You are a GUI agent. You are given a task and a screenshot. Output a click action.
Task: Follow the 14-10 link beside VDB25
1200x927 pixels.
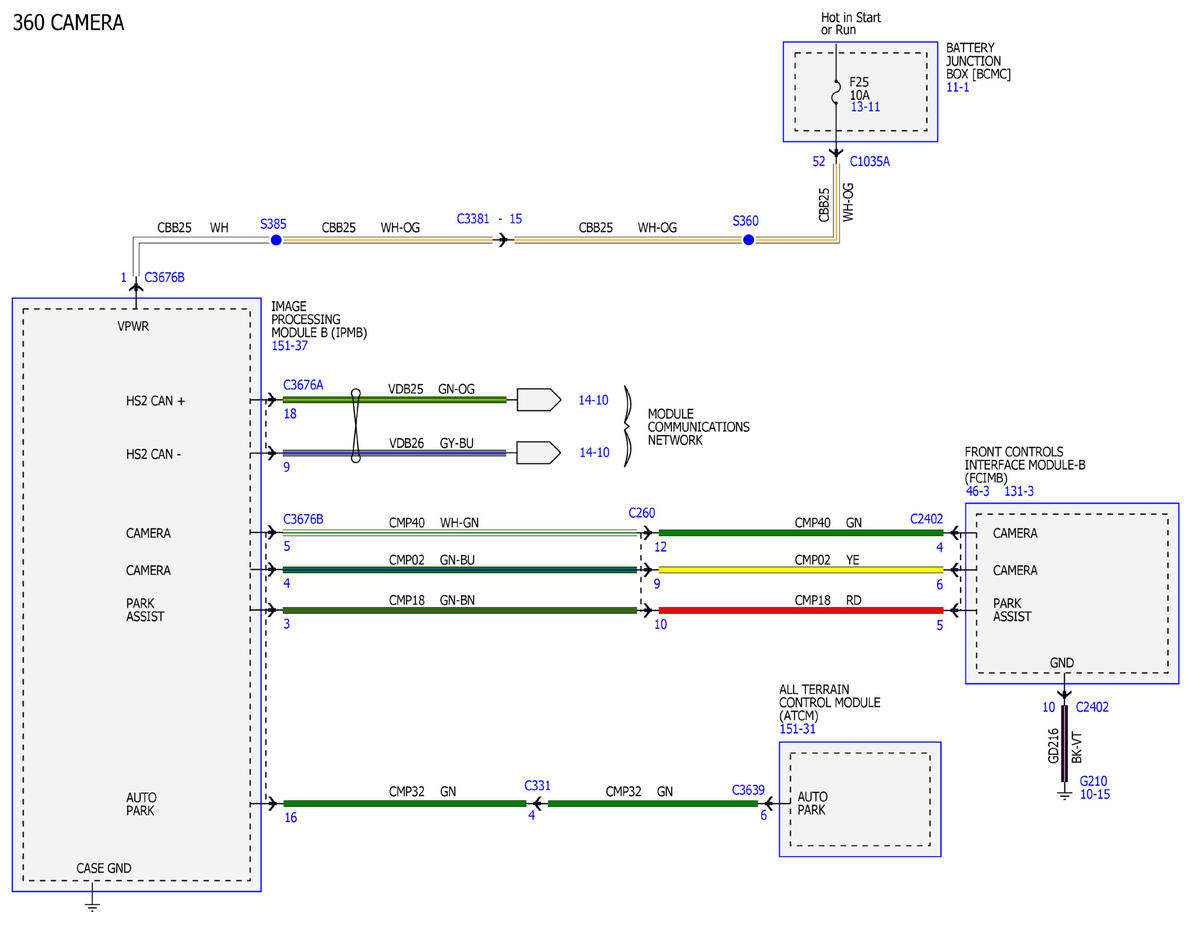click(593, 400)
